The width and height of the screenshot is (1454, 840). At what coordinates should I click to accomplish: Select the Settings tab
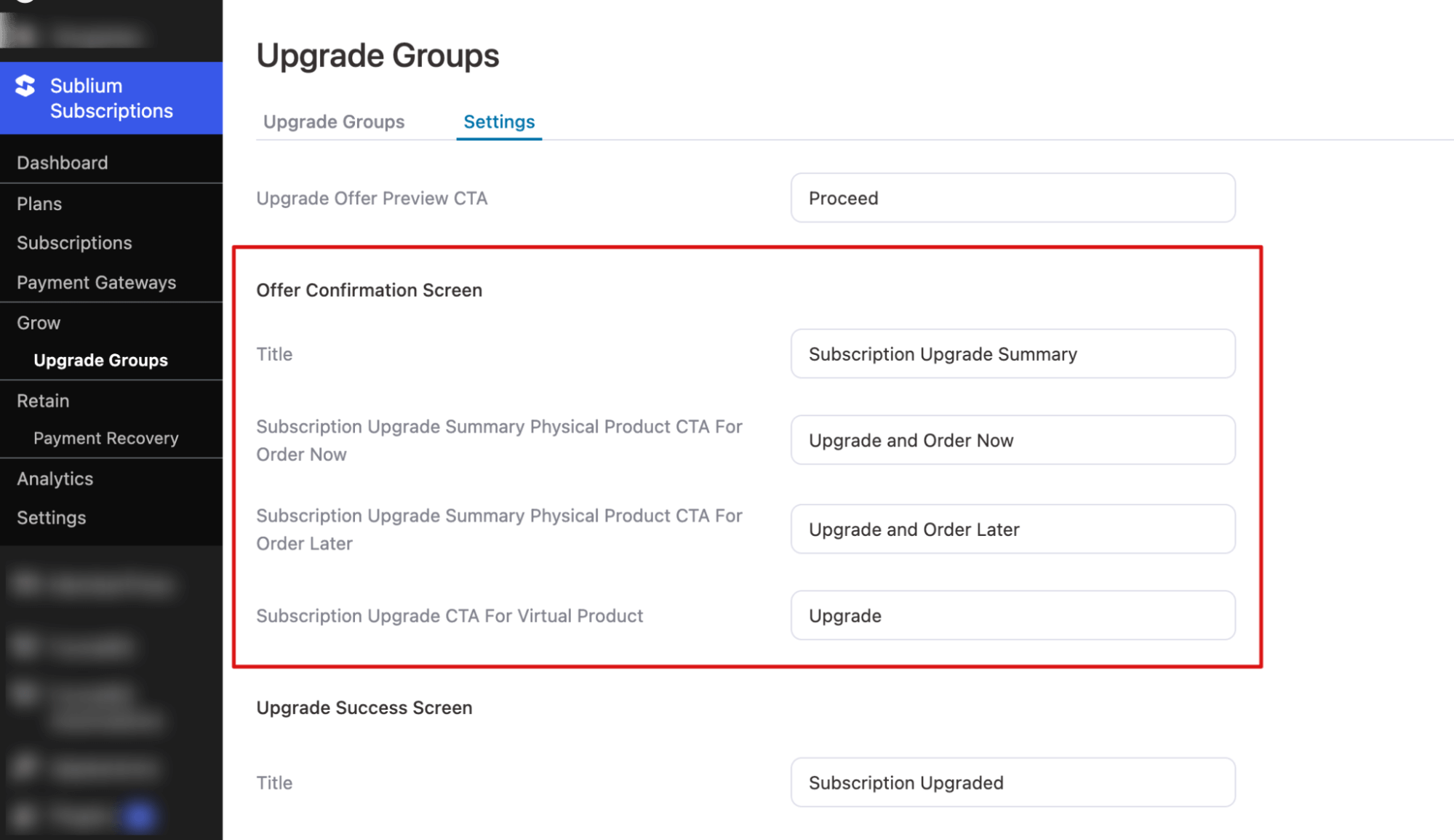click(x=499, y=121)
